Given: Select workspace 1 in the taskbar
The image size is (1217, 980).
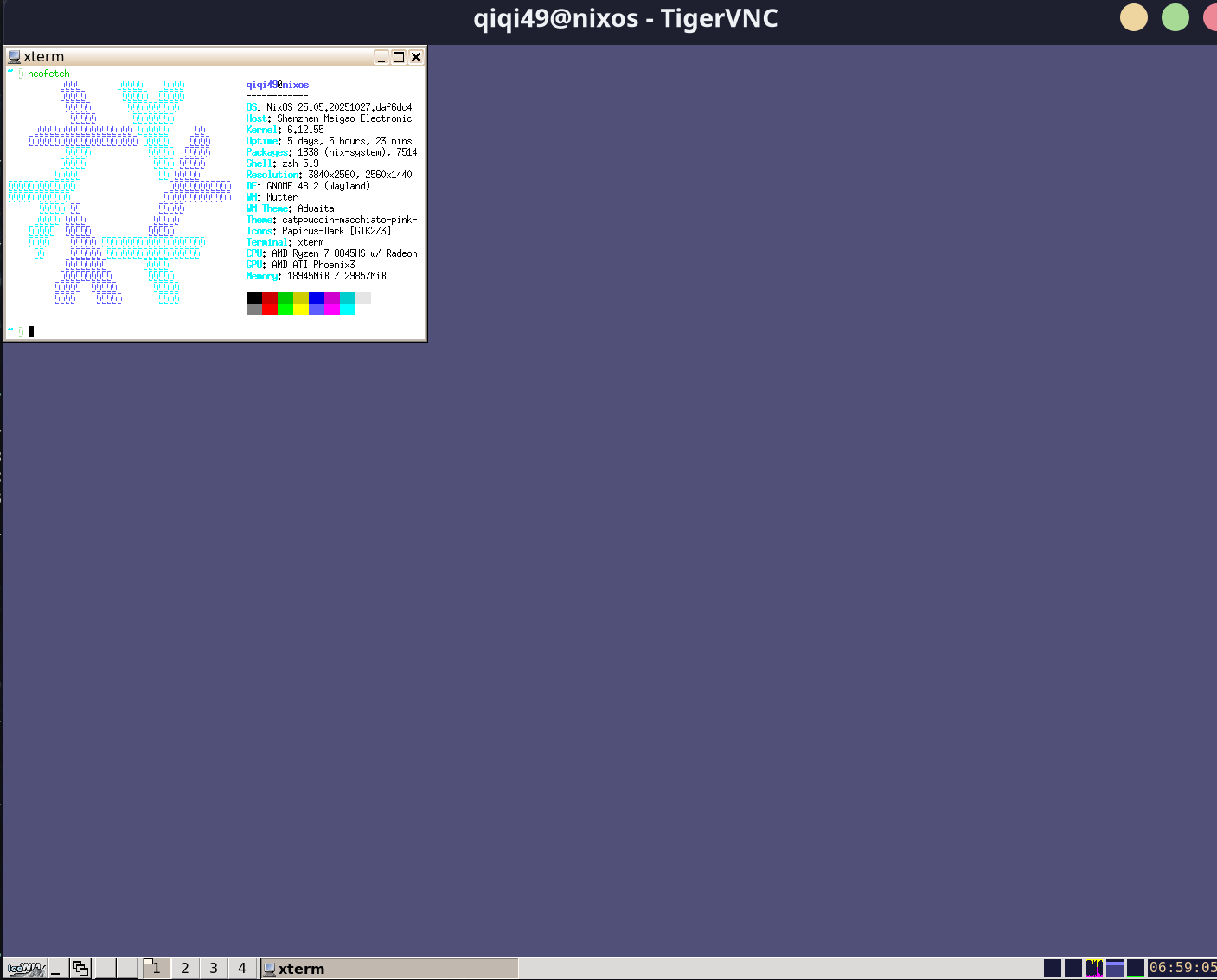Looking at the screenshot, I should [x=156, y=969].
